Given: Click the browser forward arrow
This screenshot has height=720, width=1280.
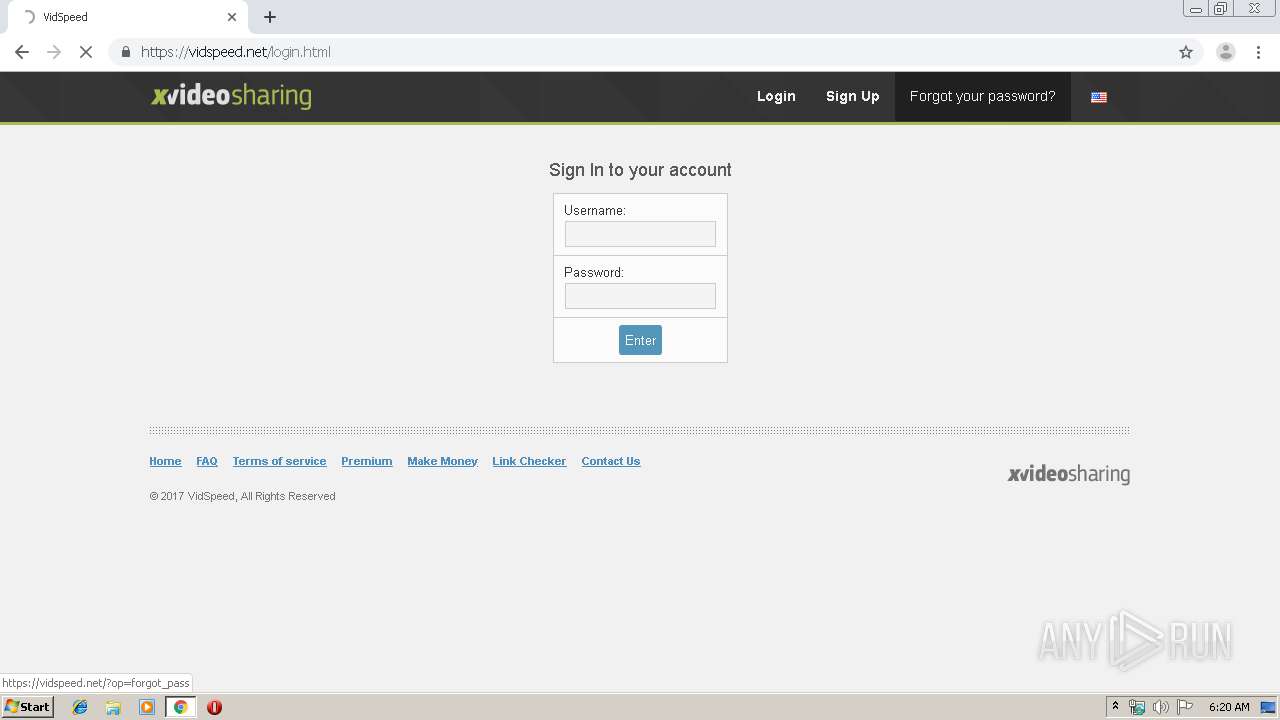Looking at the screenshot, I should 54,52.
